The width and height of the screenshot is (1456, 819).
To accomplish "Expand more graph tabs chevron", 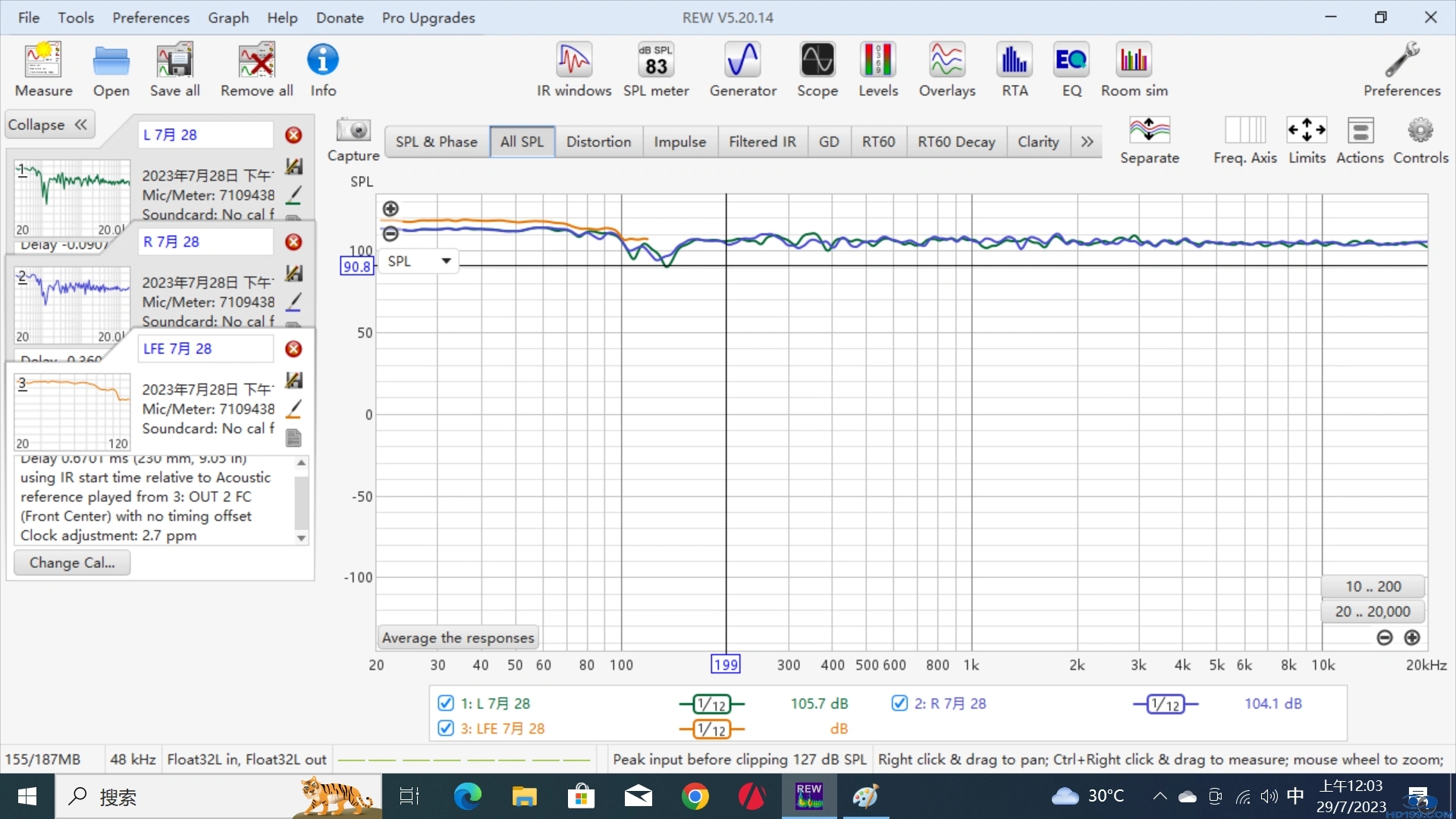I will pyautogui.click(x=1087, y=142).
